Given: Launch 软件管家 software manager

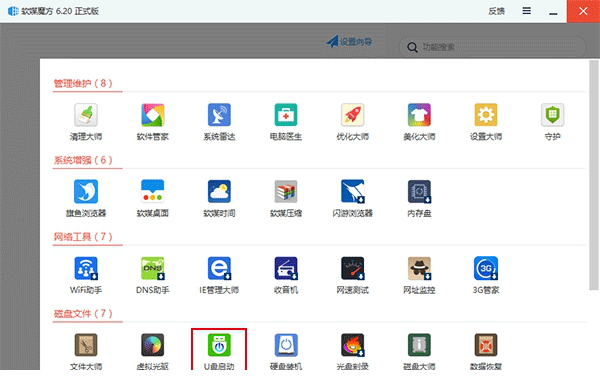Looking at the screenshot, I should [x=152, y=122].
